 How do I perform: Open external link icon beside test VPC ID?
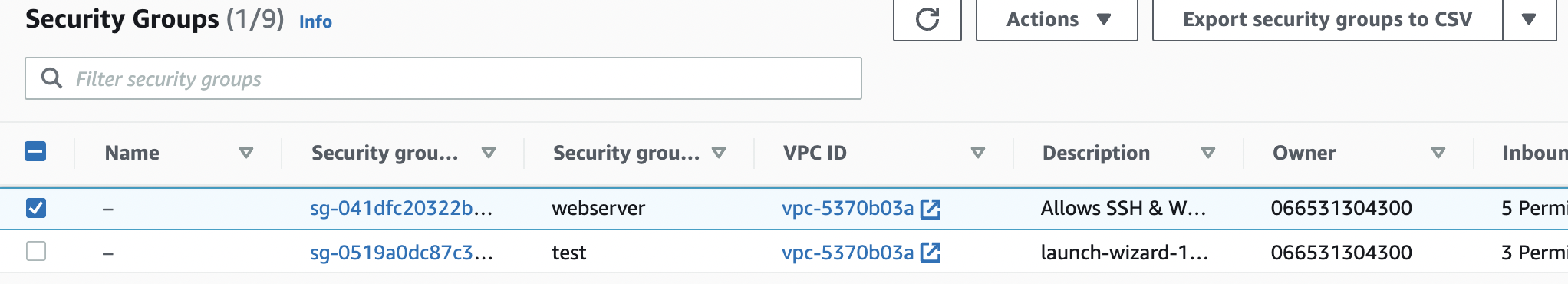pos(931,253)
